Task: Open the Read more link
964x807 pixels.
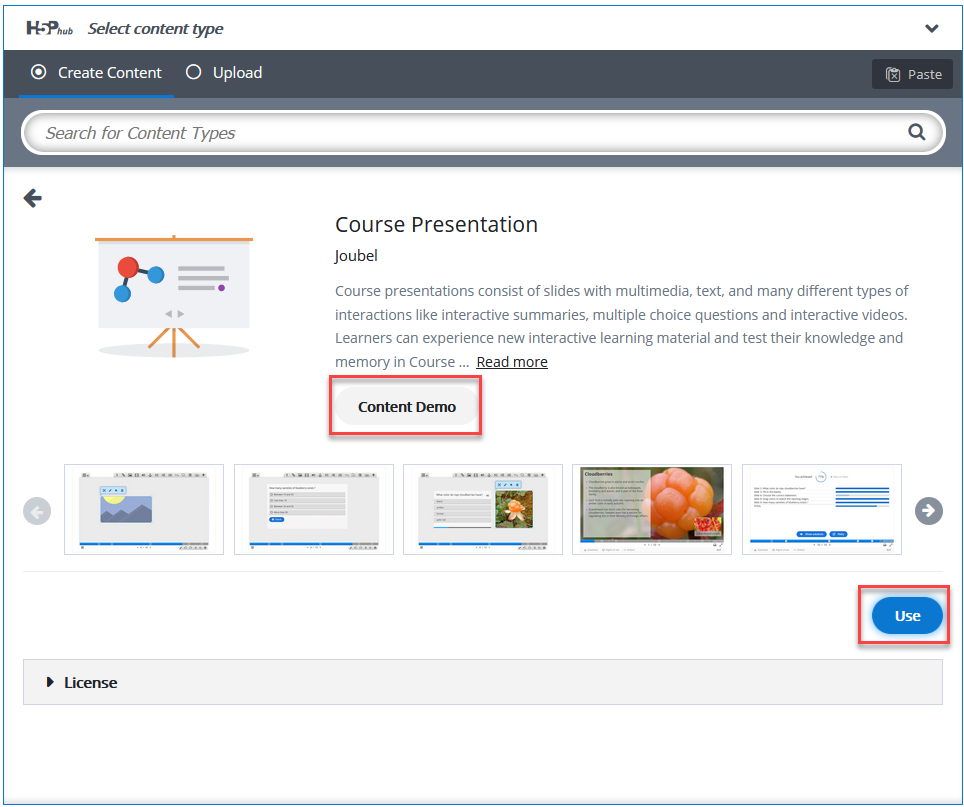Action: click(512, 362)
